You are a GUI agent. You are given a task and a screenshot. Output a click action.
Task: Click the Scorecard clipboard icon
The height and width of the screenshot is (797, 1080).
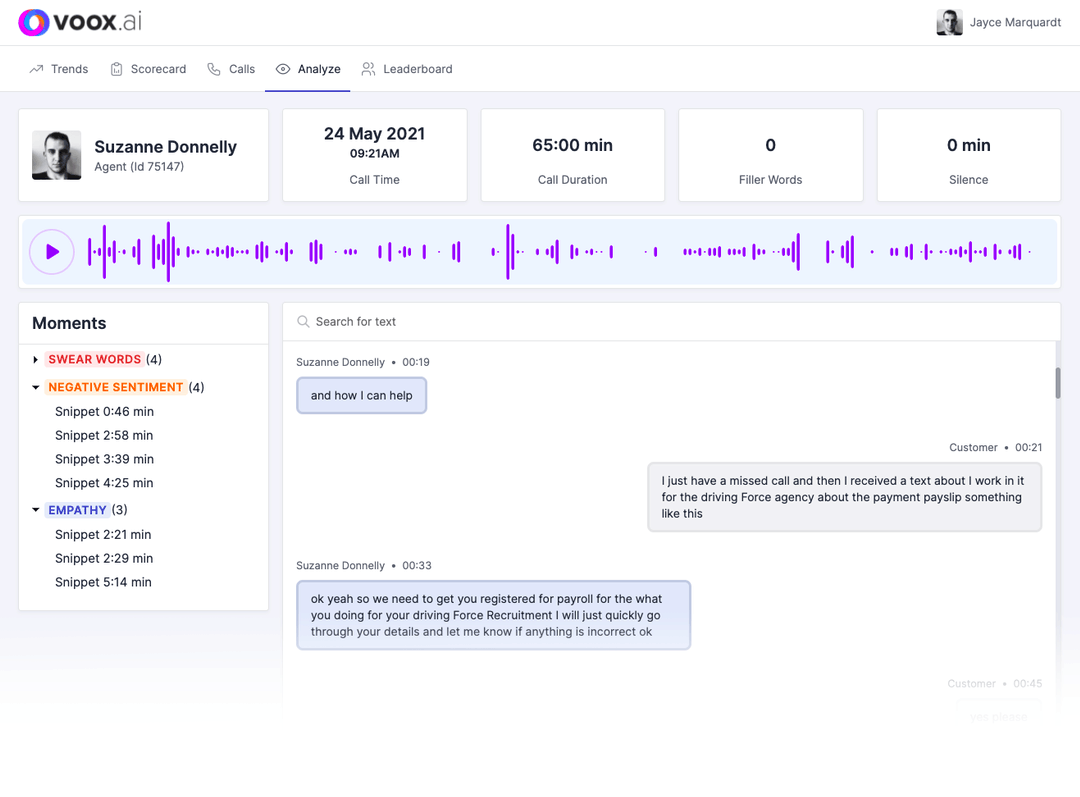pyautogui.click(x=117, y=69)
